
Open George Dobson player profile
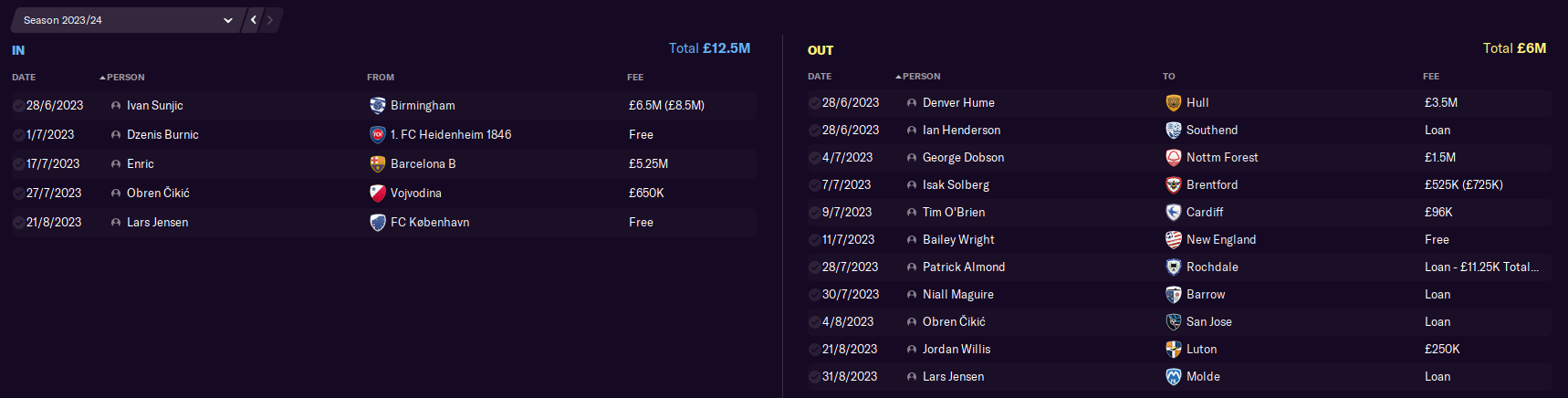pos(963,157)
